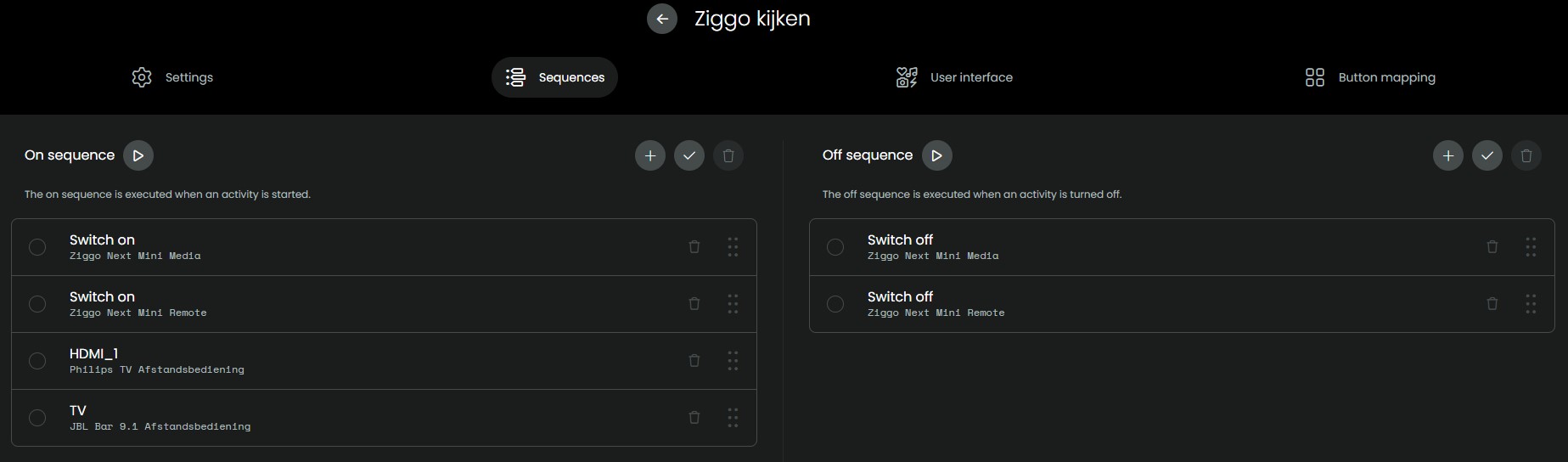Select the Switch on Ziggo Next Mini Media radio
Viewport: 1568px width, 462px height.
37,247
